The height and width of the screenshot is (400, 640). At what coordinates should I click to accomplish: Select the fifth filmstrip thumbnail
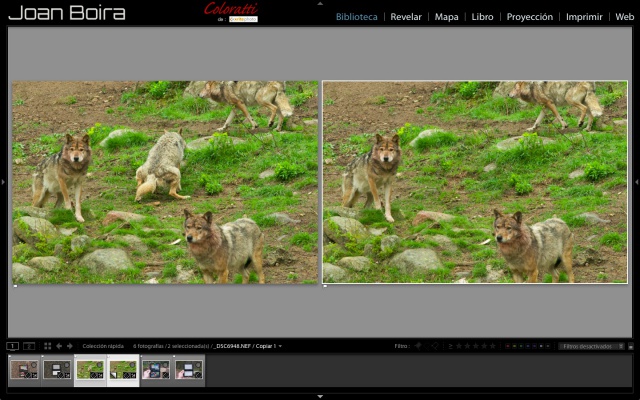[156, 370]
